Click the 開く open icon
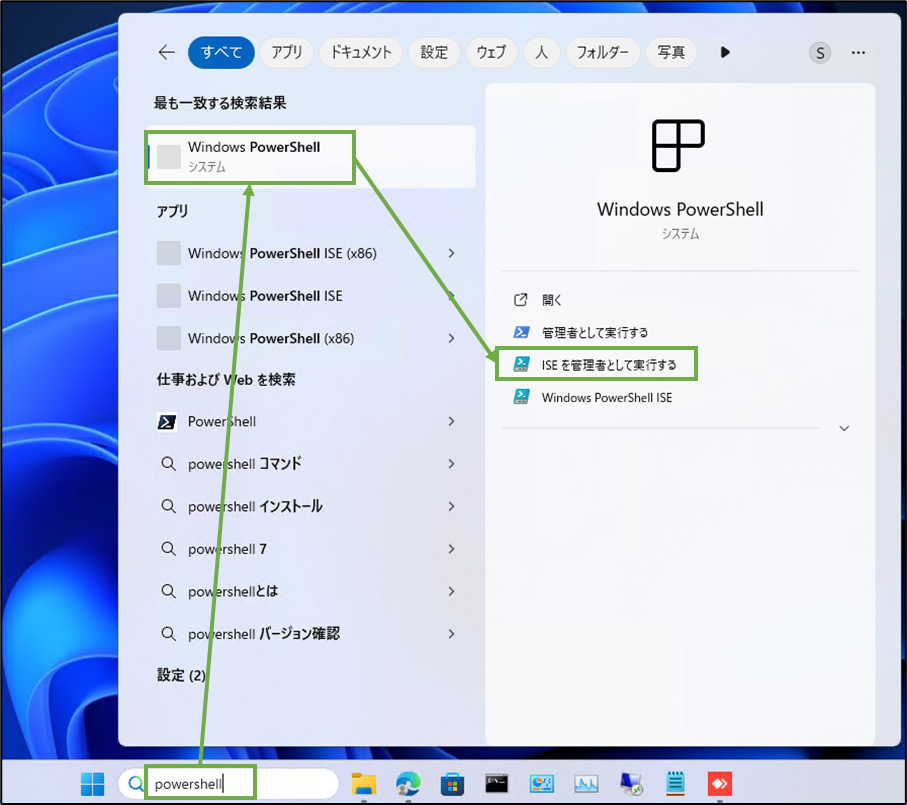This screenshot has height=805, width=907. click(521, 300)
